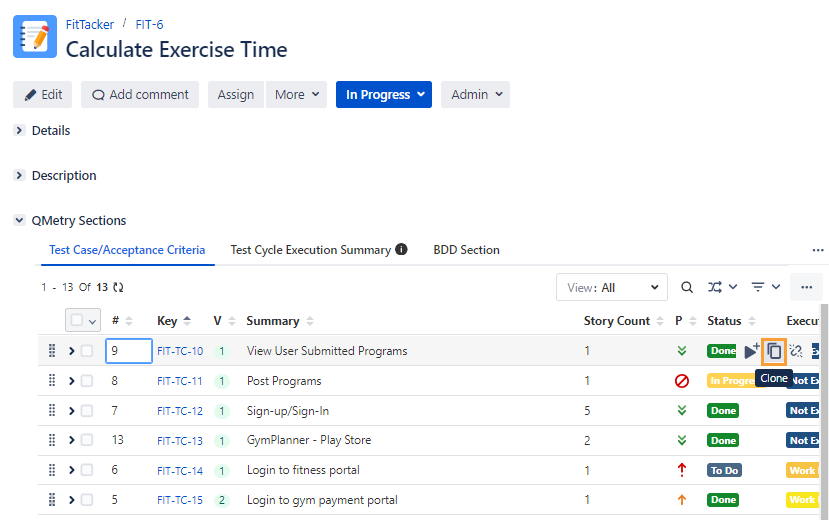Viewport: 829px width, 520px height.
Task: Check the FIT-TC-15 row checkbox
Action: (x=87, y=500)
